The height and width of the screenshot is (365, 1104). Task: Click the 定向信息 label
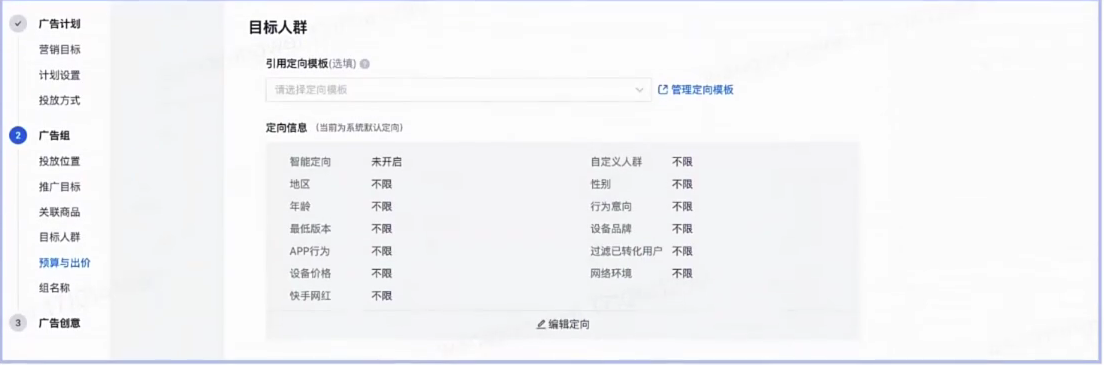point(287,128)
